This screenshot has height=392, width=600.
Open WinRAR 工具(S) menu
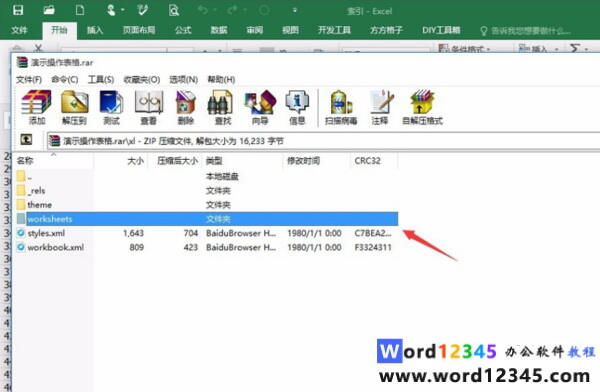point(101,80)
